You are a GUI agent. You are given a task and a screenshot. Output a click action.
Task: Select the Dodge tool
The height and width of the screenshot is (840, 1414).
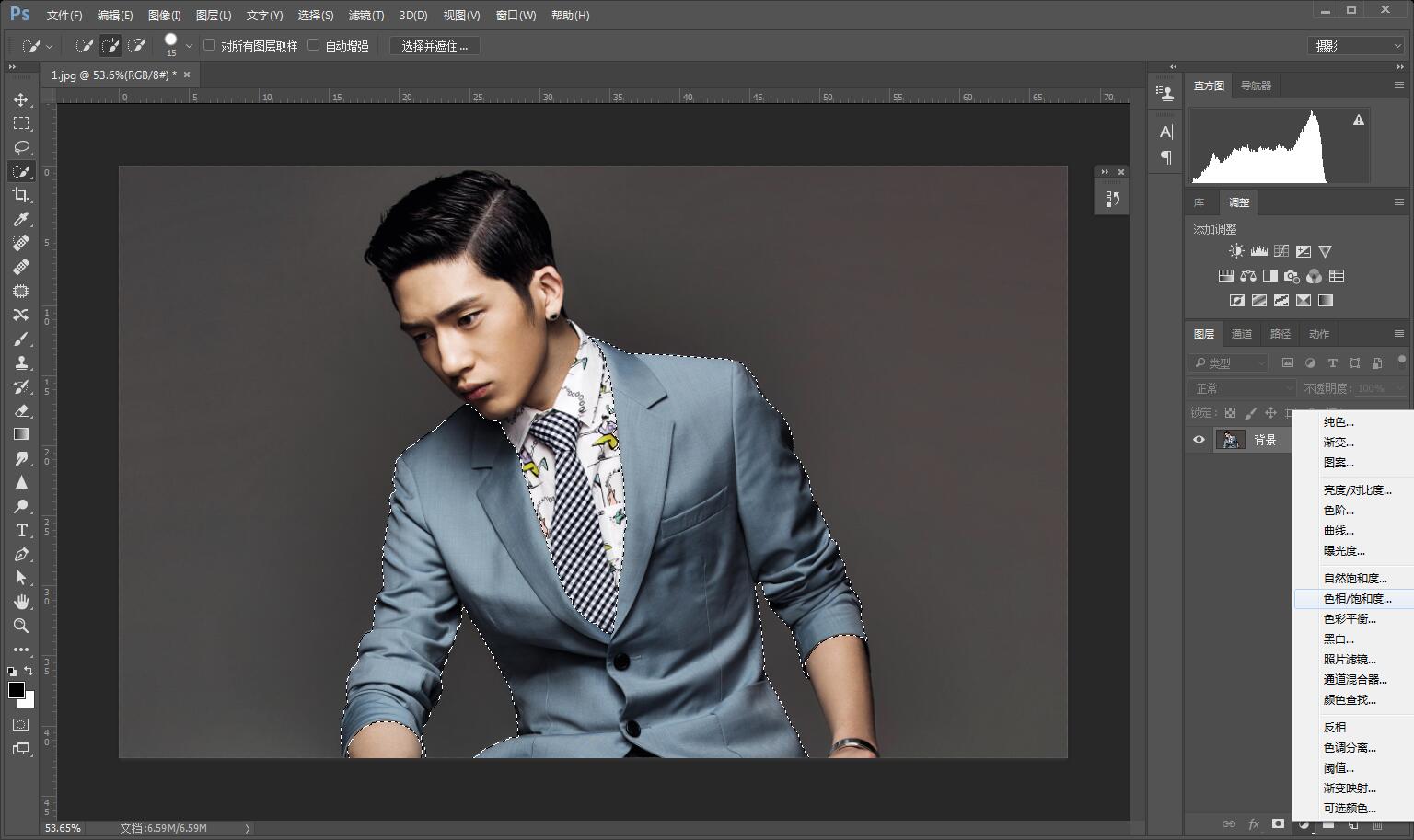click(x=21, y=506)
